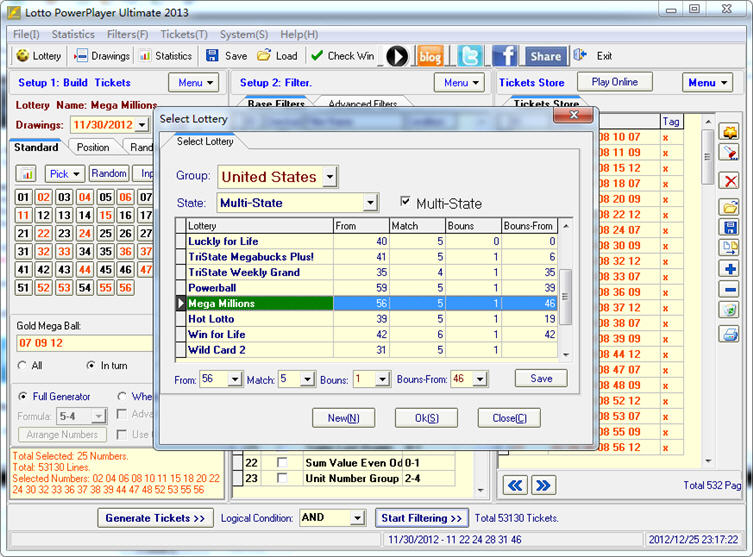Check the Unit Number Group filter box
Screen dimensions: 753x557
click(282, 478)
